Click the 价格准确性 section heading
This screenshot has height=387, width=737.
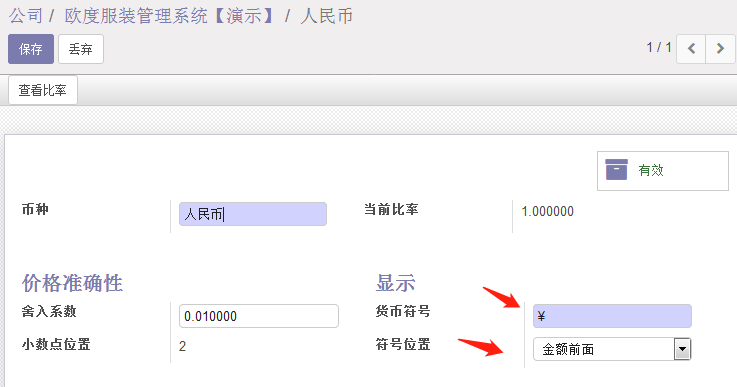(72, 283)
